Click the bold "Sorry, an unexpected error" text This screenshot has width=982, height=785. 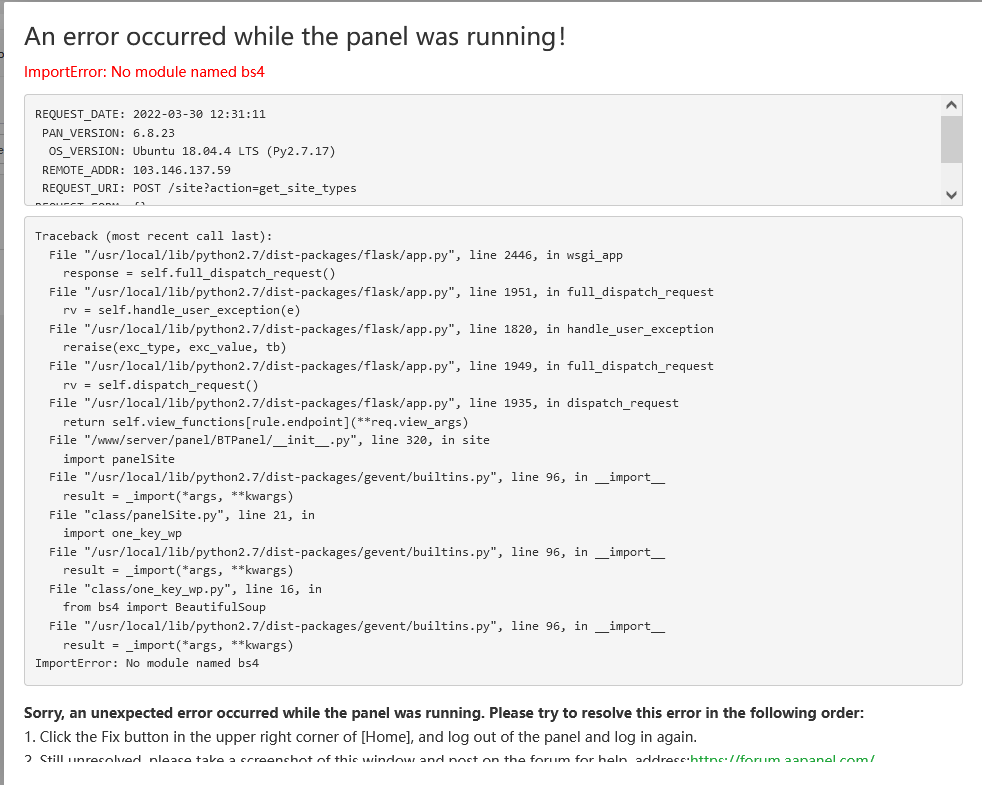point(443,713)
